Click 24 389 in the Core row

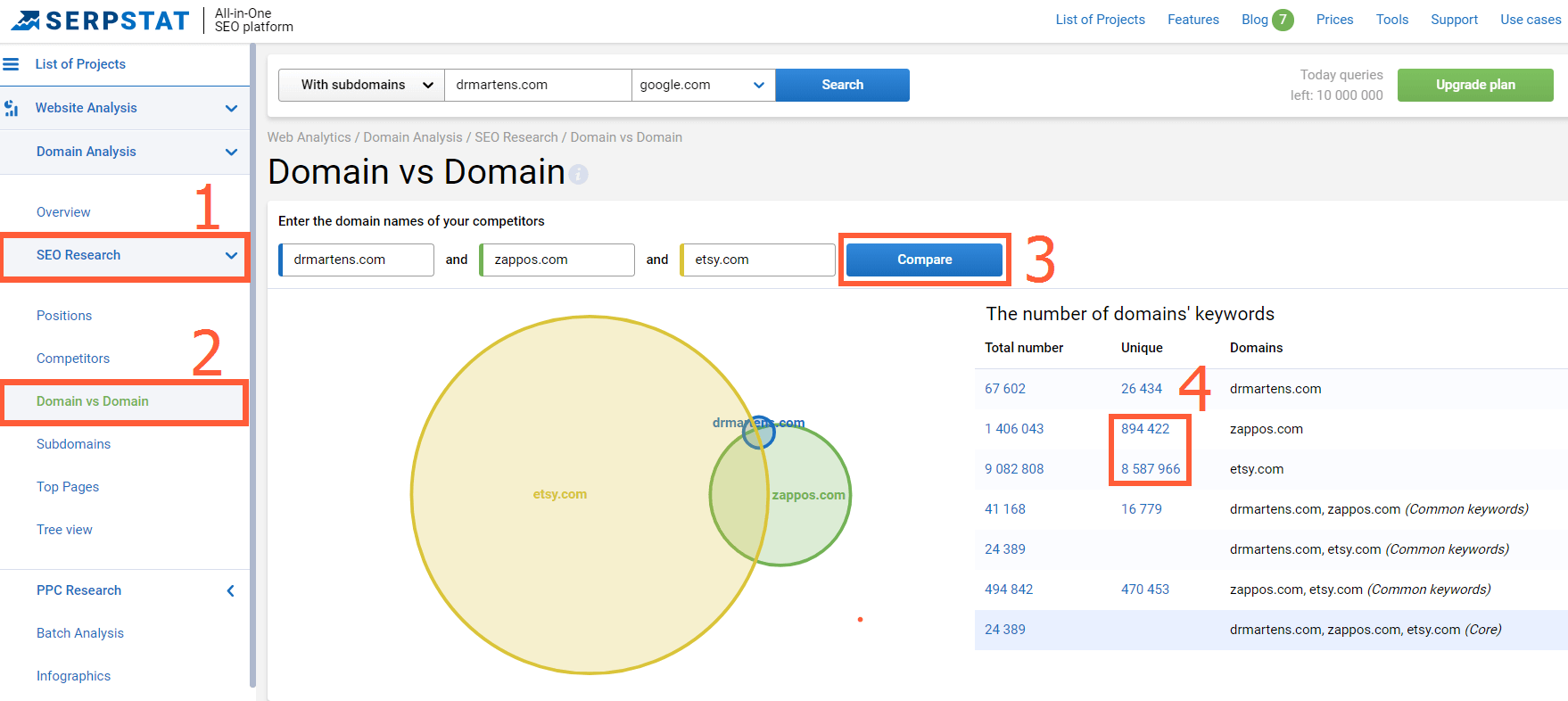1005,630
